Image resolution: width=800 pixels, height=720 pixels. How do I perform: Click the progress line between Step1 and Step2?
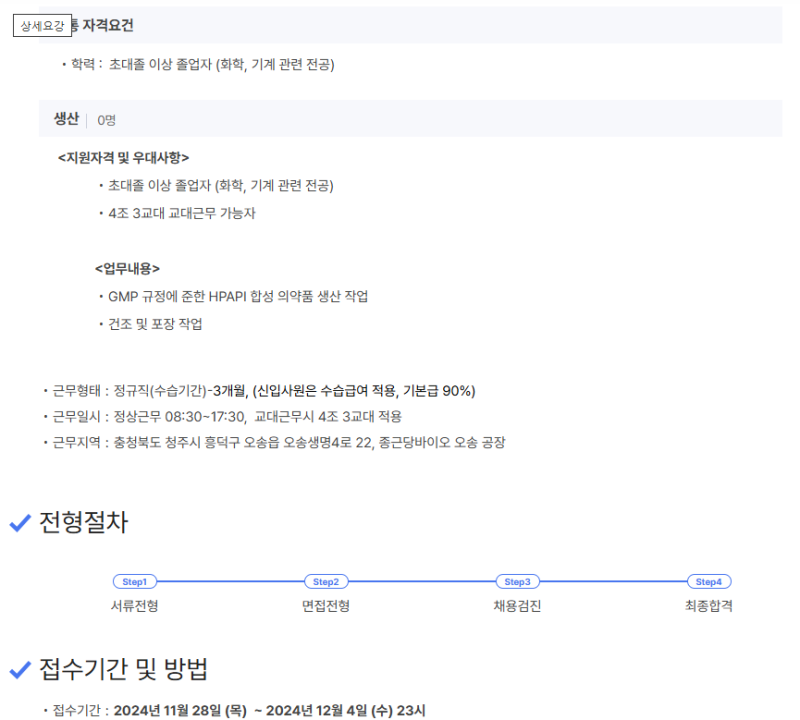coord(230,582)
